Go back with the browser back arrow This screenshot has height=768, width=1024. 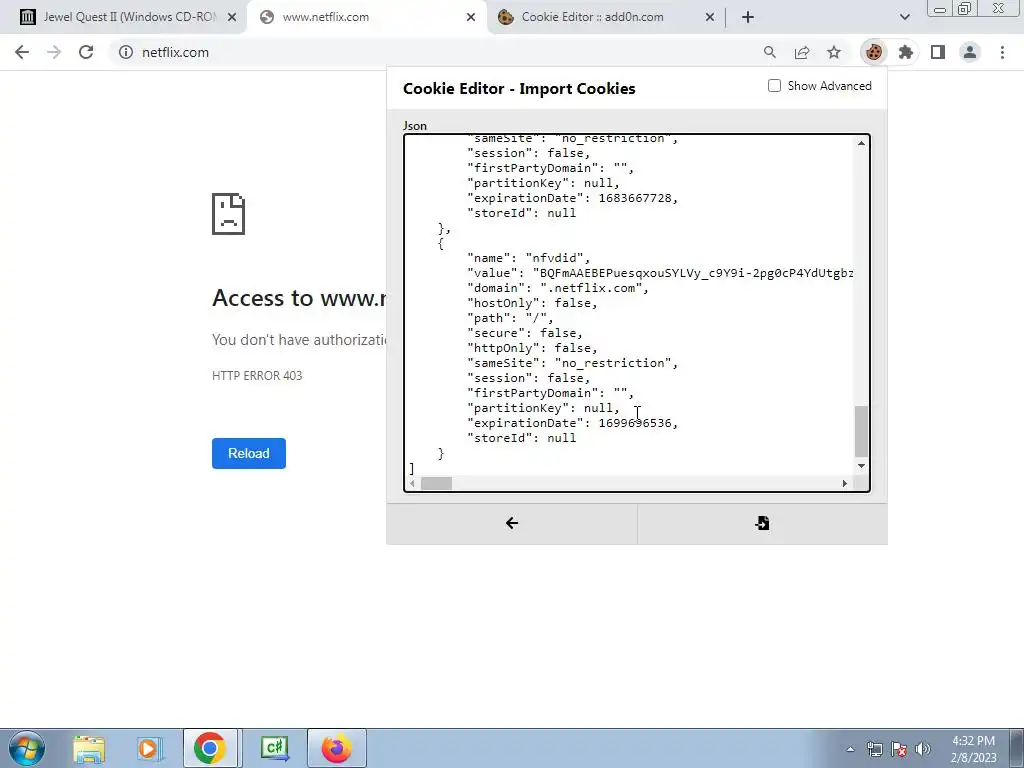point(22,52)
